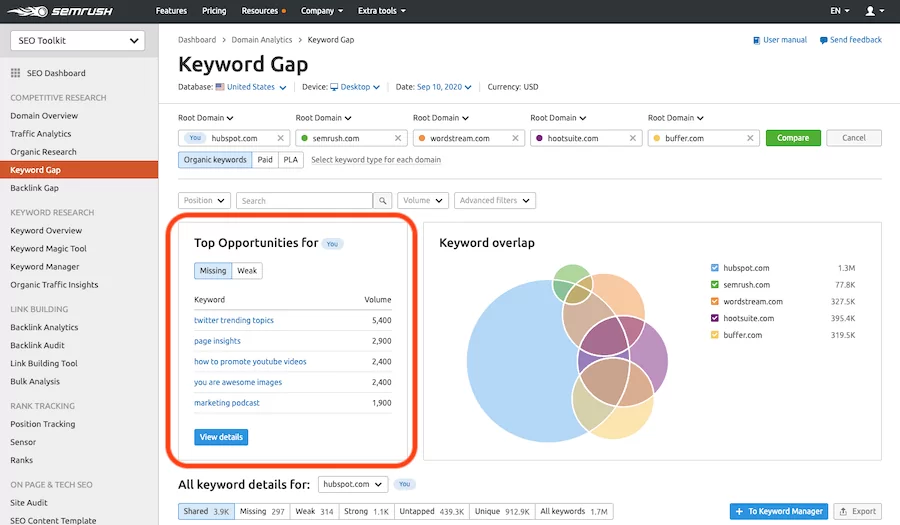This screenshot has width=900, height=525.
Task: Open twitter trending topics keyword link
Action: 234,320
